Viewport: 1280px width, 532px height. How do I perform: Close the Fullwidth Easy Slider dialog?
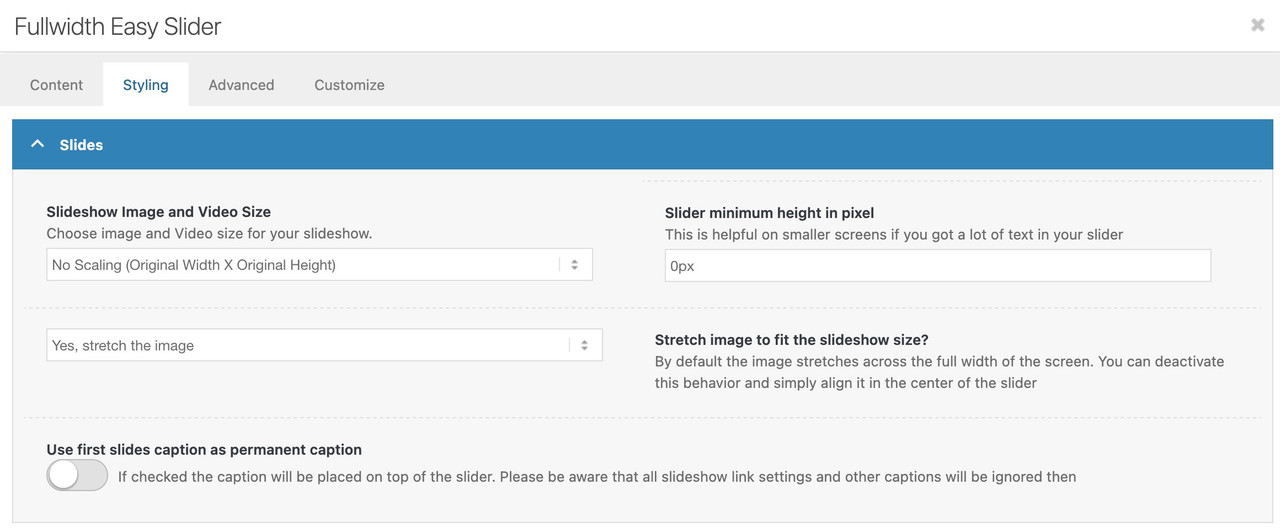1257,25
